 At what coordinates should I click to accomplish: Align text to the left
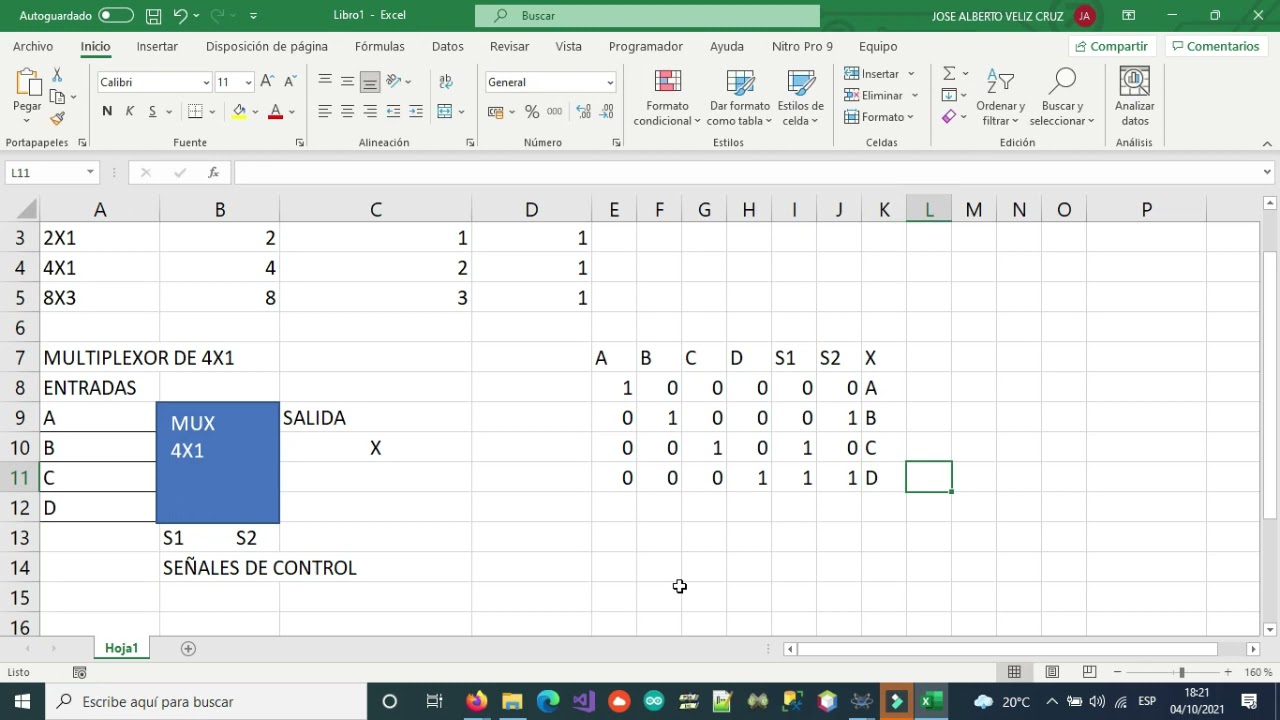(325, 111)
